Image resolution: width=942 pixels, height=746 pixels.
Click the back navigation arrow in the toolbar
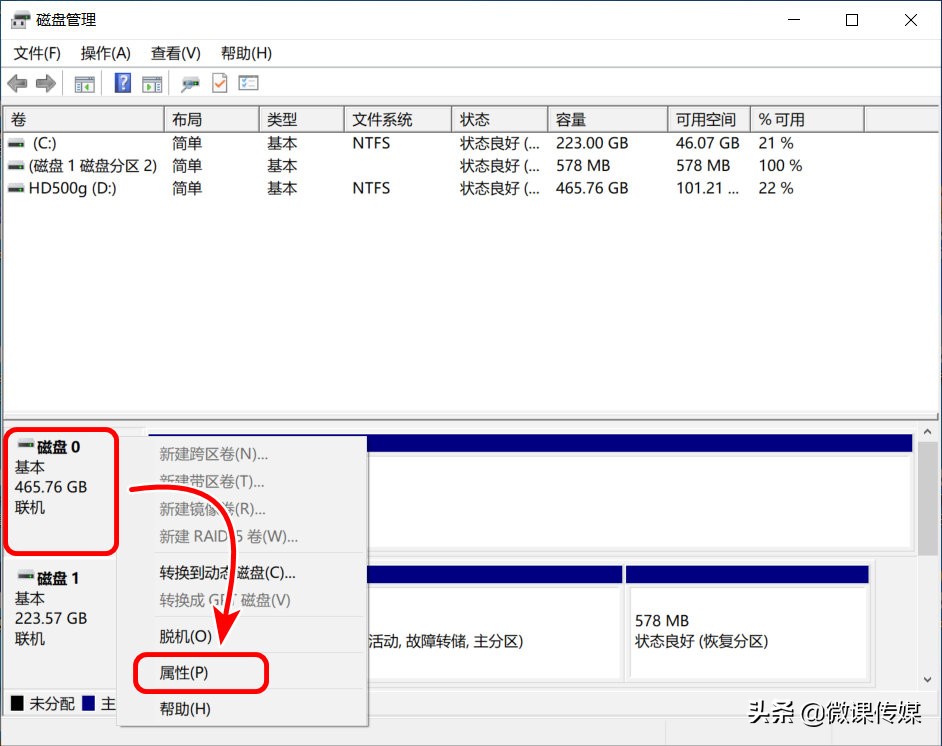click(17, 83)
